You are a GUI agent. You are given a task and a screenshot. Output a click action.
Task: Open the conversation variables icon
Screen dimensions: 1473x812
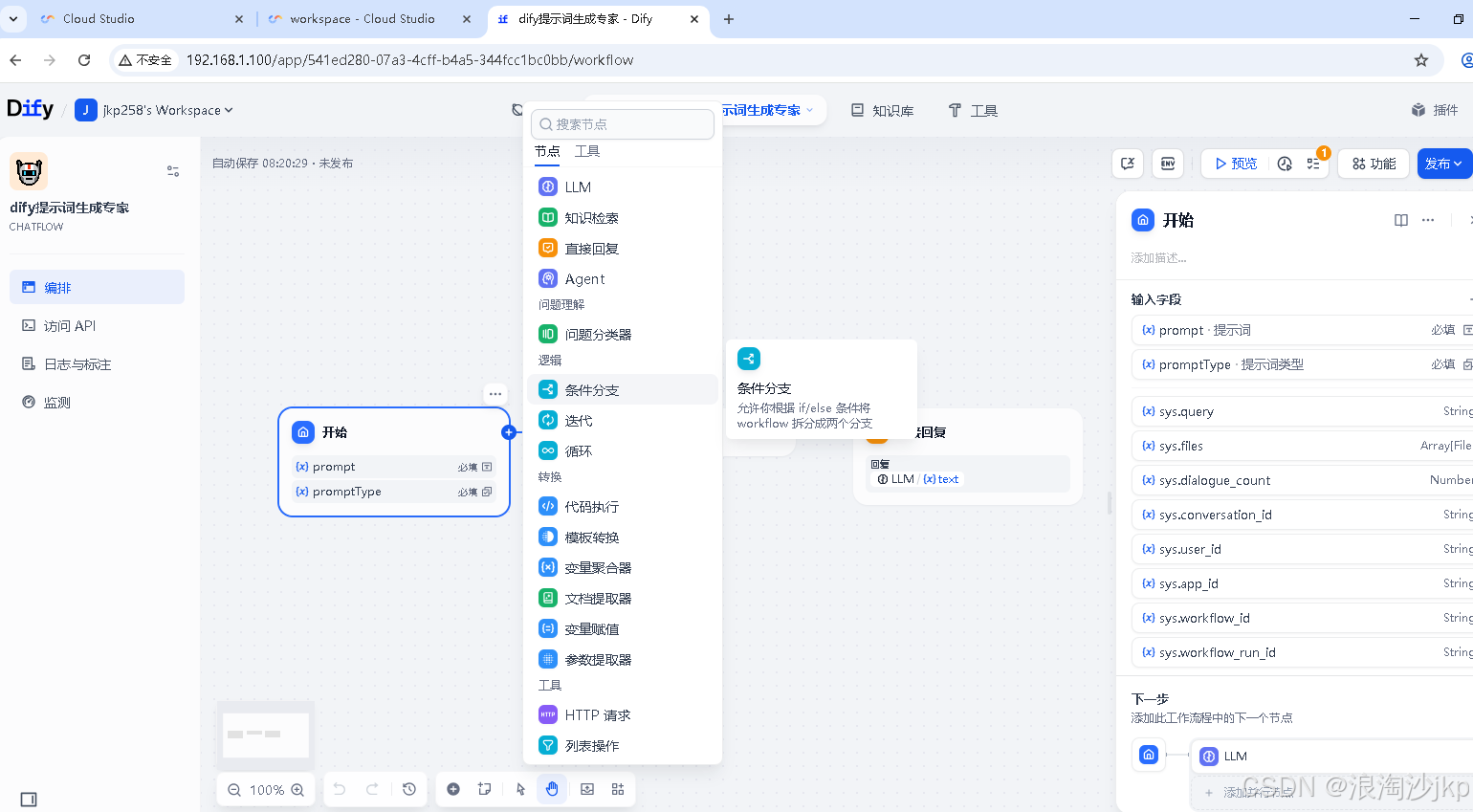pos(1128,164)
